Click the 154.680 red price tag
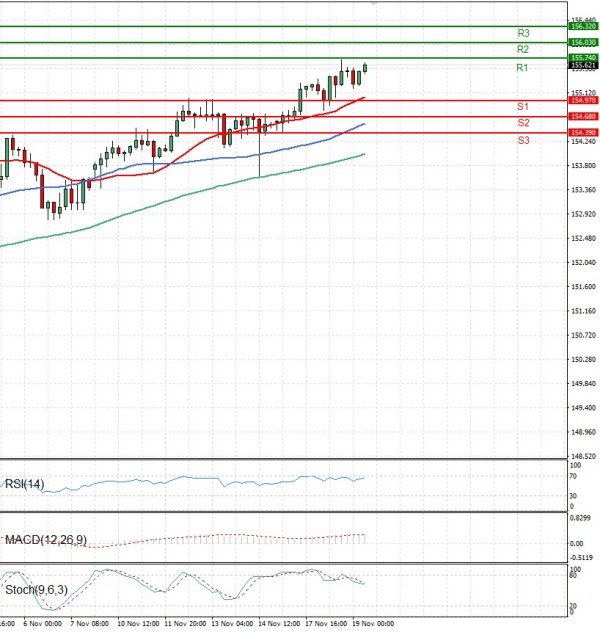This screenshot has width=600, height=632. point(582,117)
